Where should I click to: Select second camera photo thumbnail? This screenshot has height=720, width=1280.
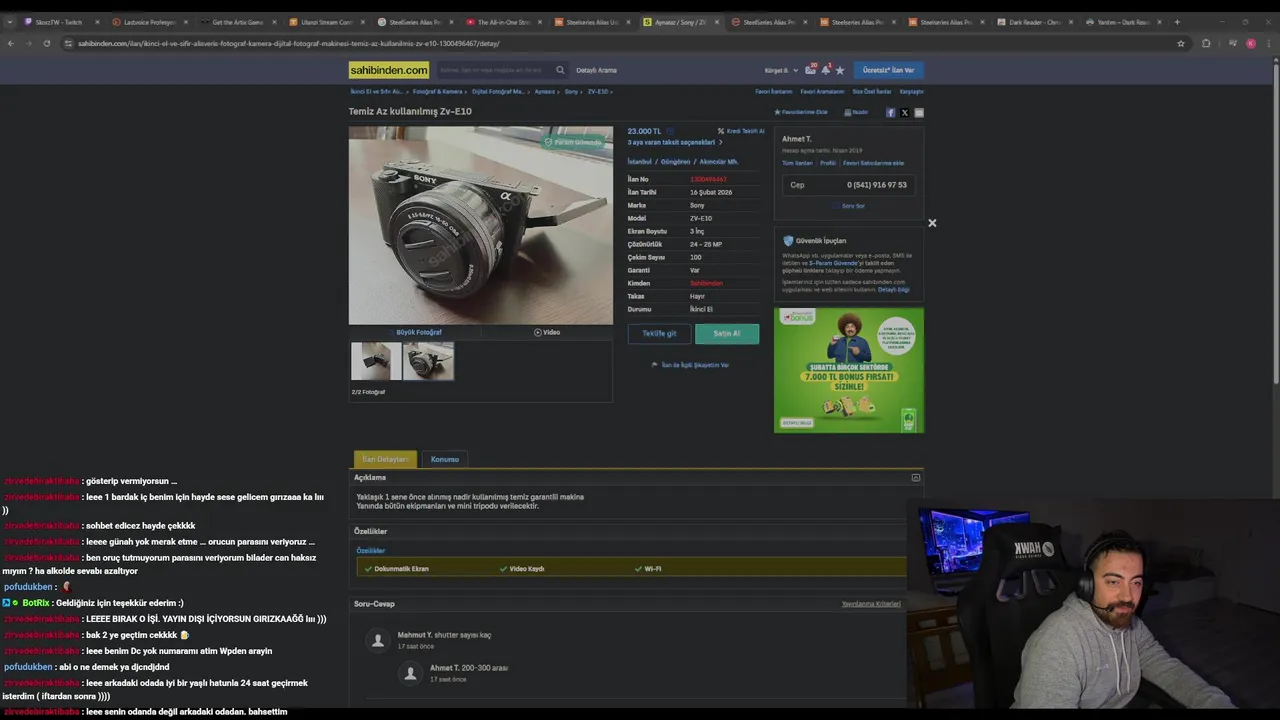pos(428,361)
